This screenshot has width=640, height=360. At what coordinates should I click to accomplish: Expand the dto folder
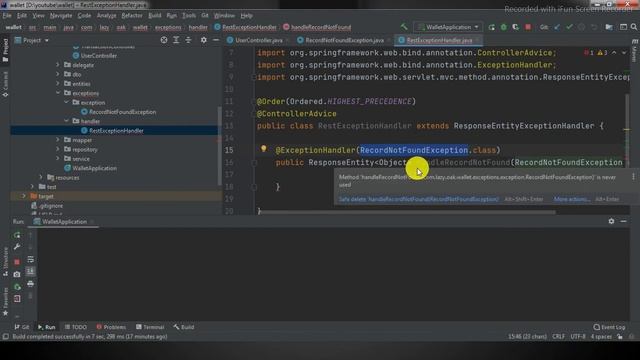[x=58, y=74]
